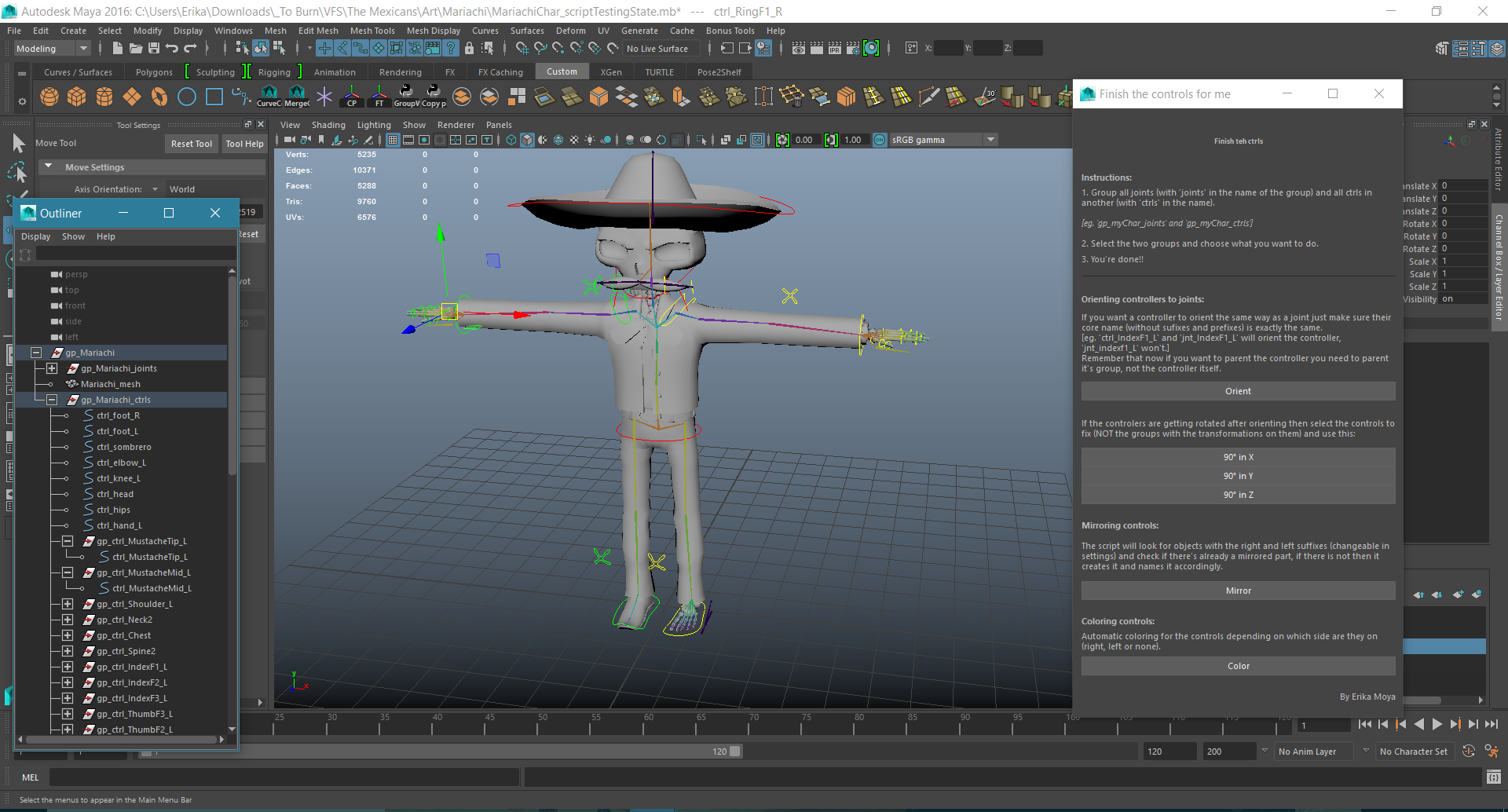
Task: Click the NURBS circle shelf icon
Action: tap(187, 97)
